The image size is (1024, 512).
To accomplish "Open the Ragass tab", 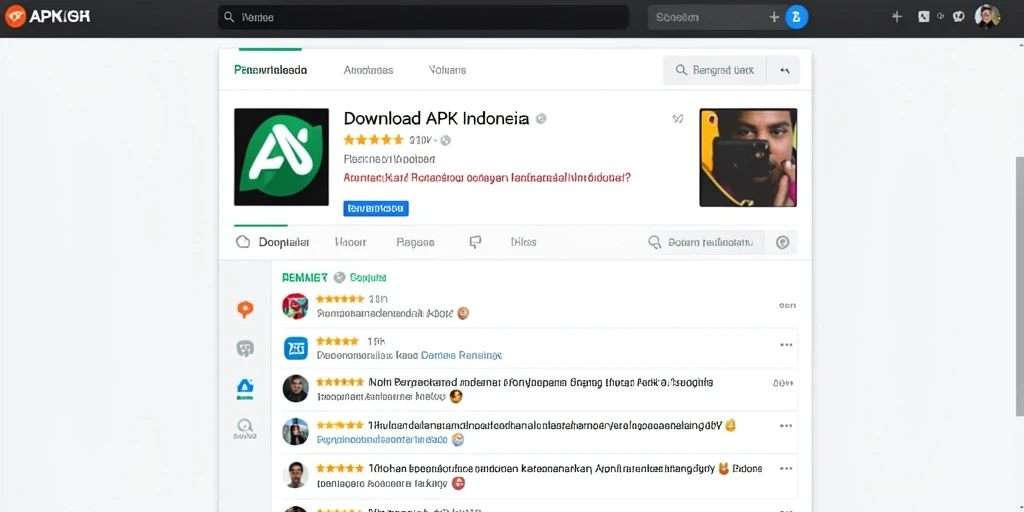I will [415, 242].
